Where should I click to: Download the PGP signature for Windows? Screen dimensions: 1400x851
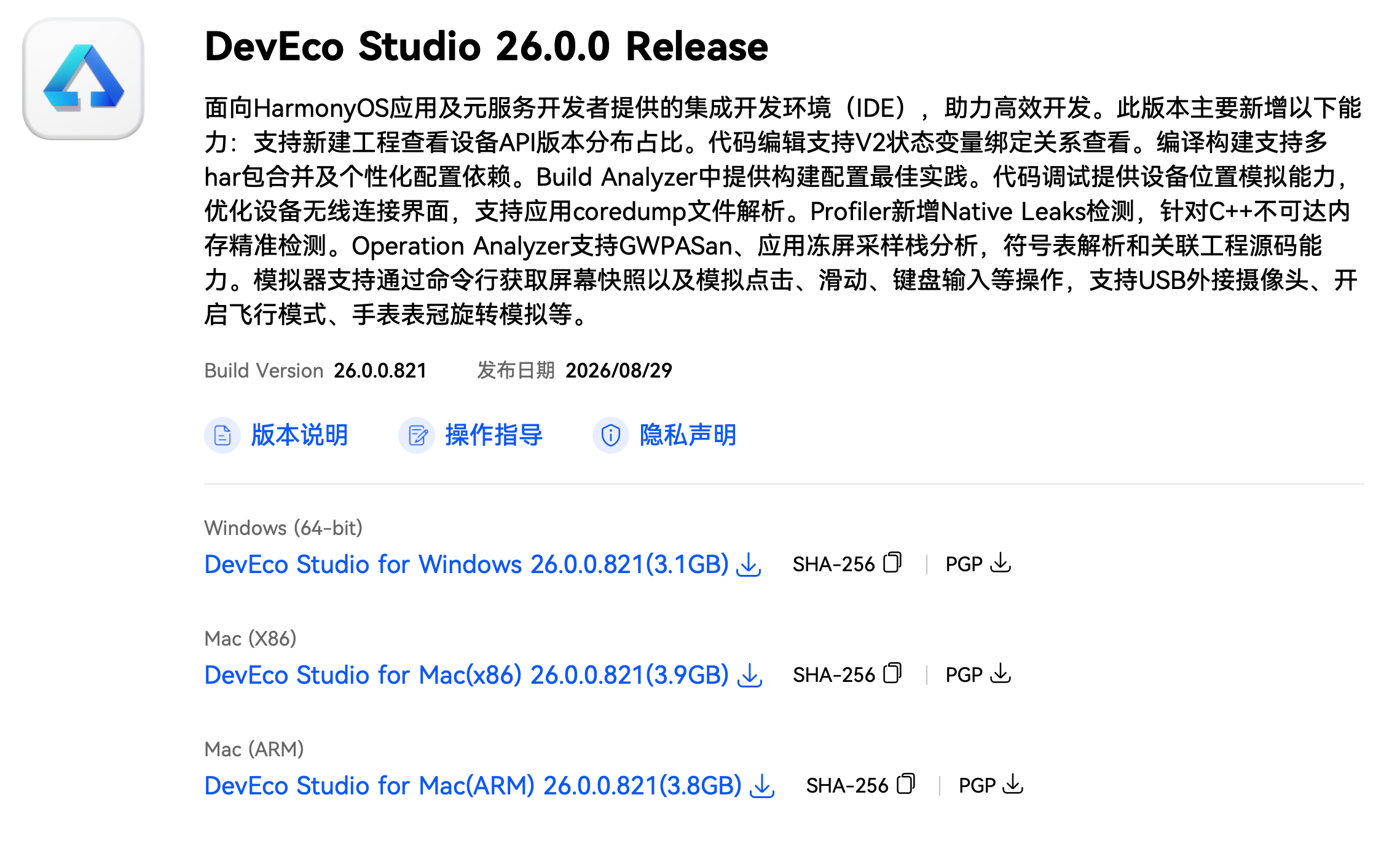[x=1001, y=563]
